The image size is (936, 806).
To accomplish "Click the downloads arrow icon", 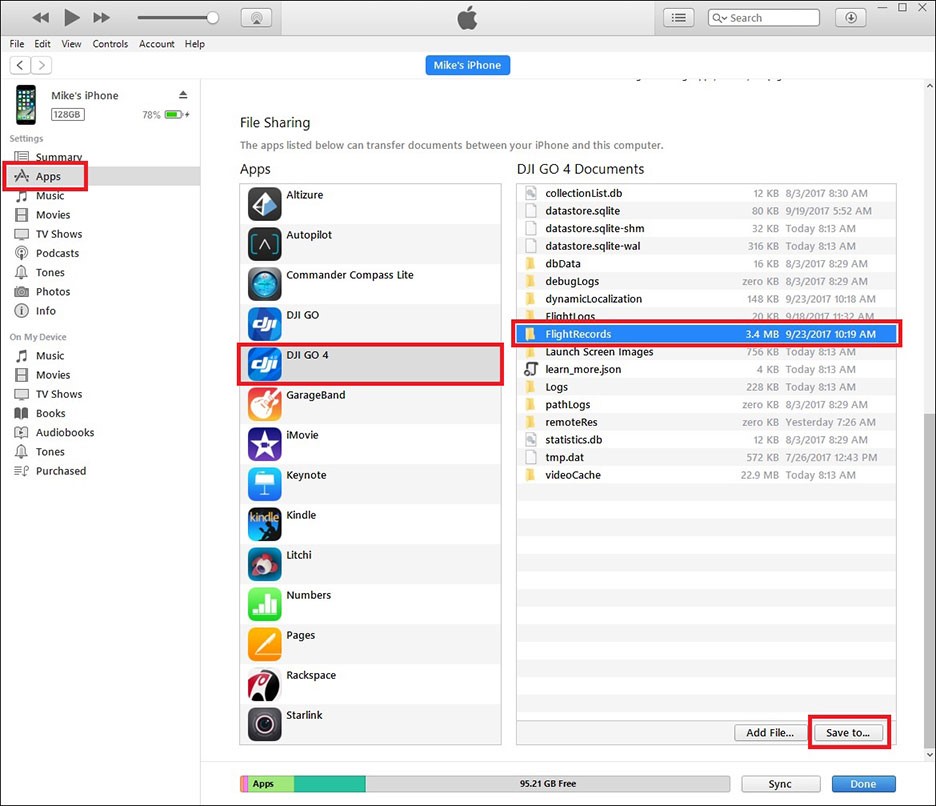I will (x=851, y=18).
